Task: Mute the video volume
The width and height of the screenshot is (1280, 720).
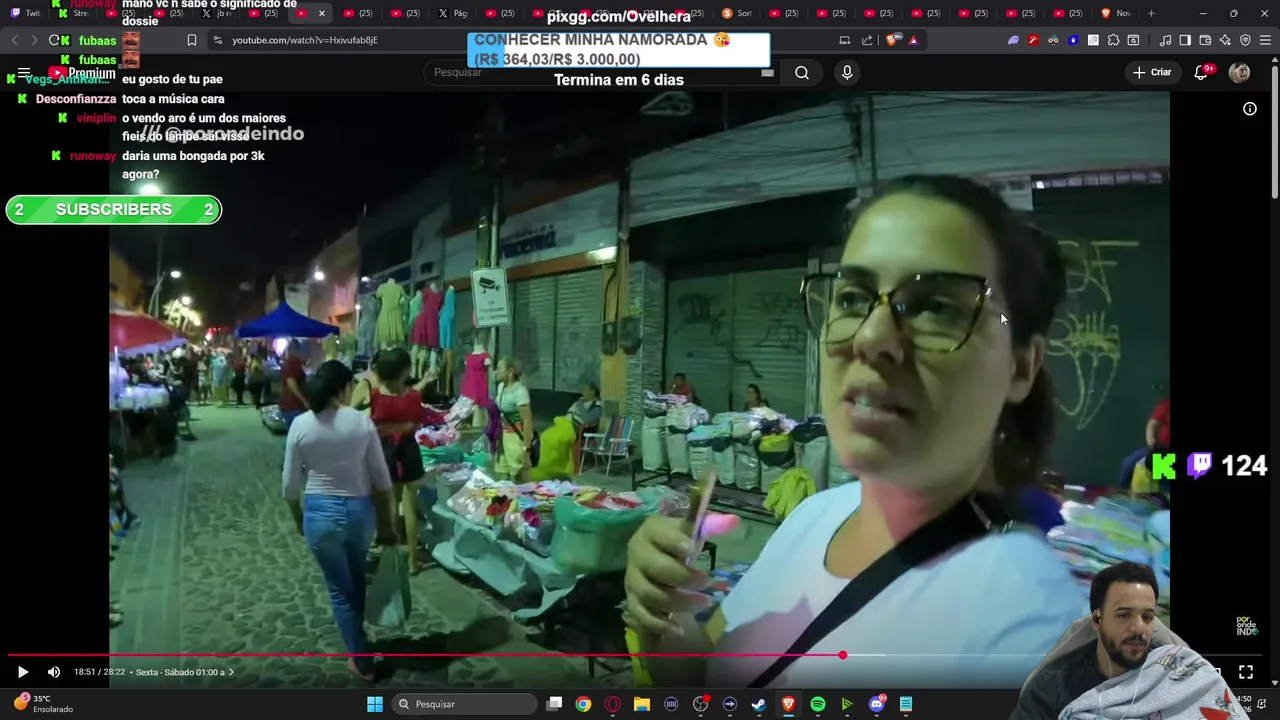Action: click(x=54, y=672)
